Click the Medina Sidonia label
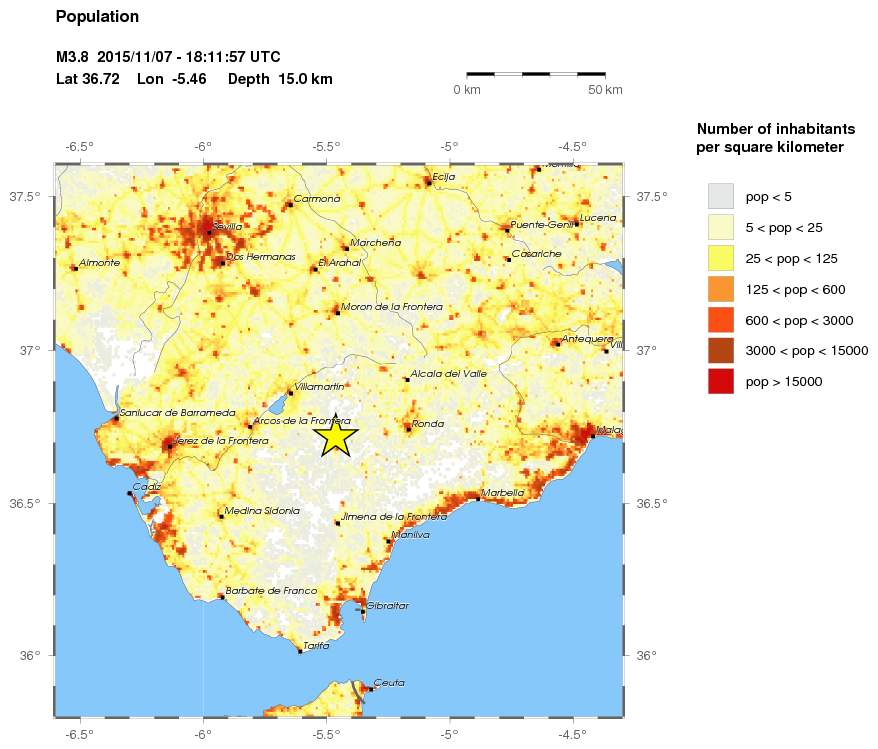Image resolution: width=878 pixels, height=749 pixels. [x=262, y=511]
